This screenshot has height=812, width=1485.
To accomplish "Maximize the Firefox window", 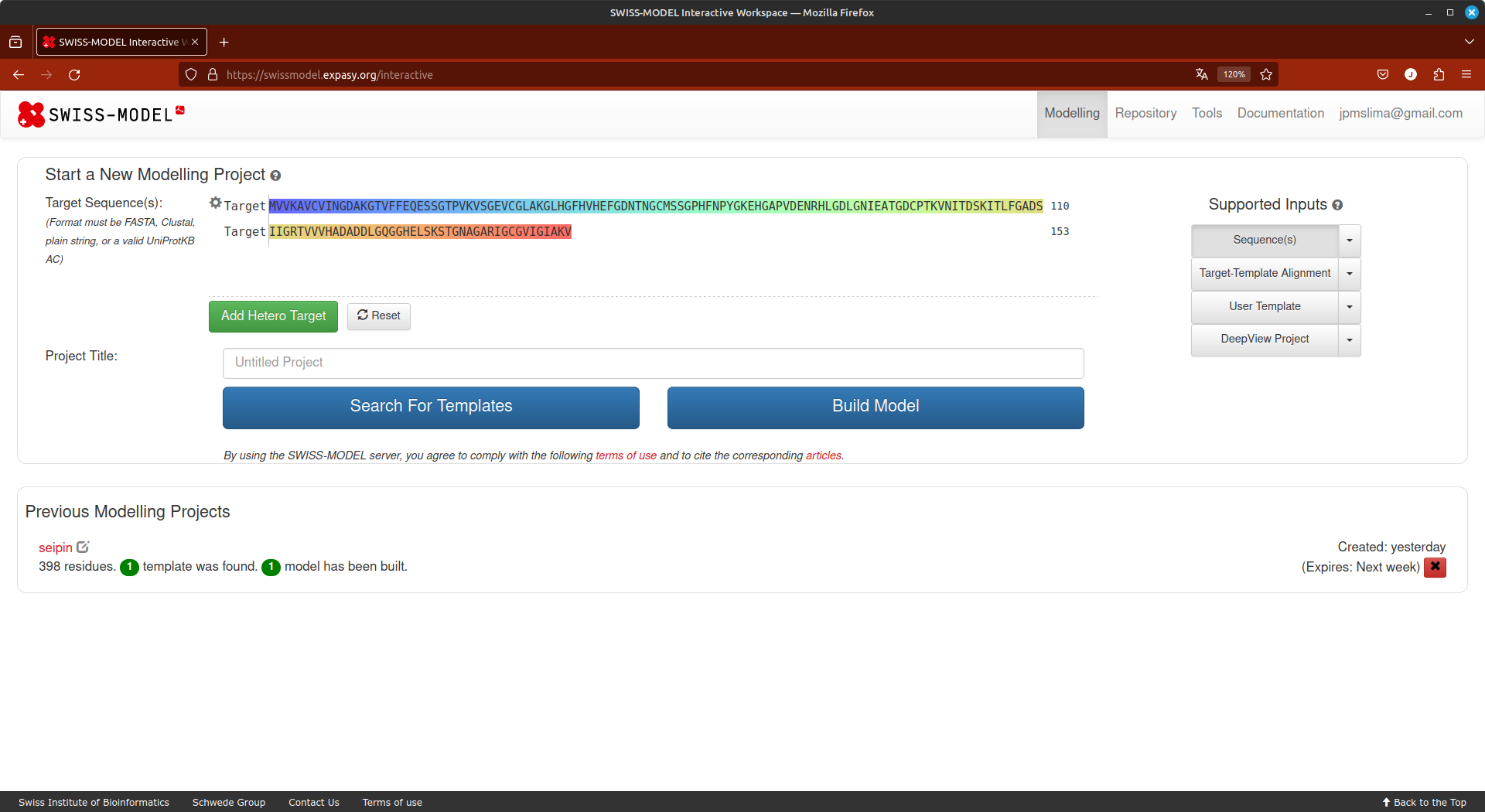I will [x=1450, y=12].
